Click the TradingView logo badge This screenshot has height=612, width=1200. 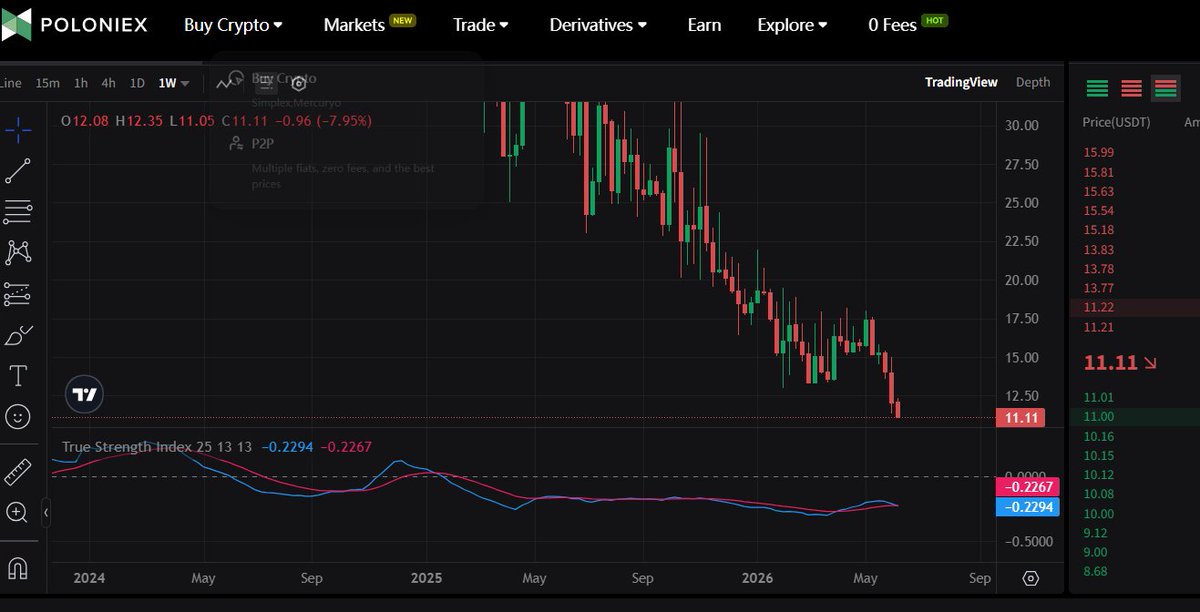pyautogui.click(x=85, y=395)
